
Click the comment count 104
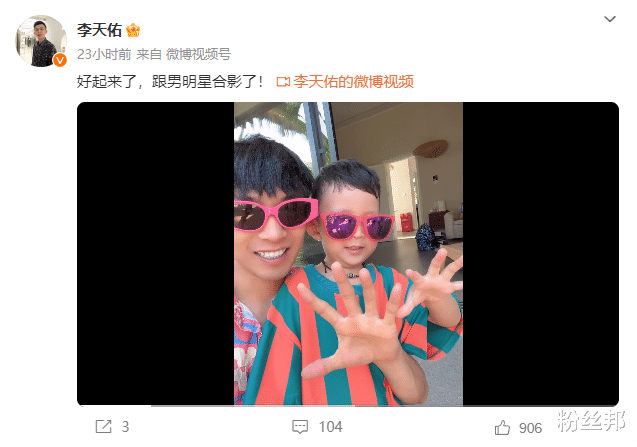[x=330, y=427]
